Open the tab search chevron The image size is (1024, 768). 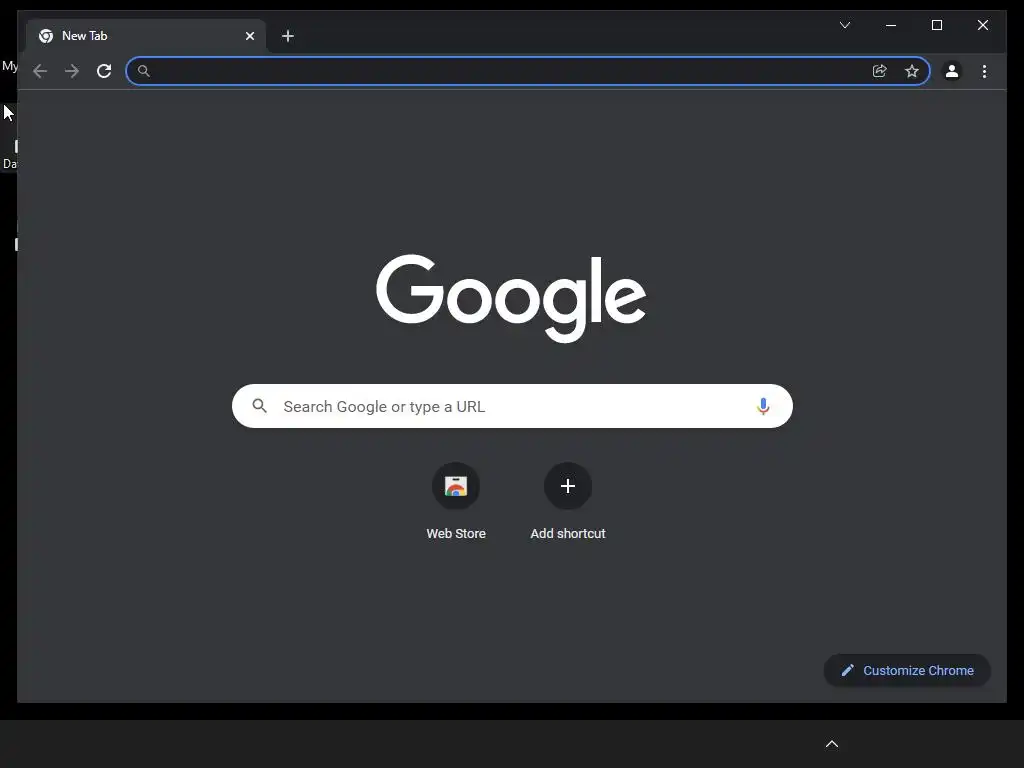click(844, 25)
